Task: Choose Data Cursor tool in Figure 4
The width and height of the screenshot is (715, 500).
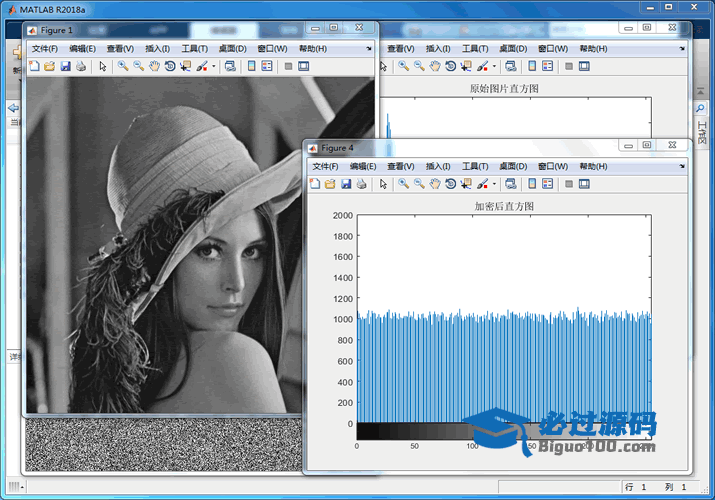Action: pos(466,184)
